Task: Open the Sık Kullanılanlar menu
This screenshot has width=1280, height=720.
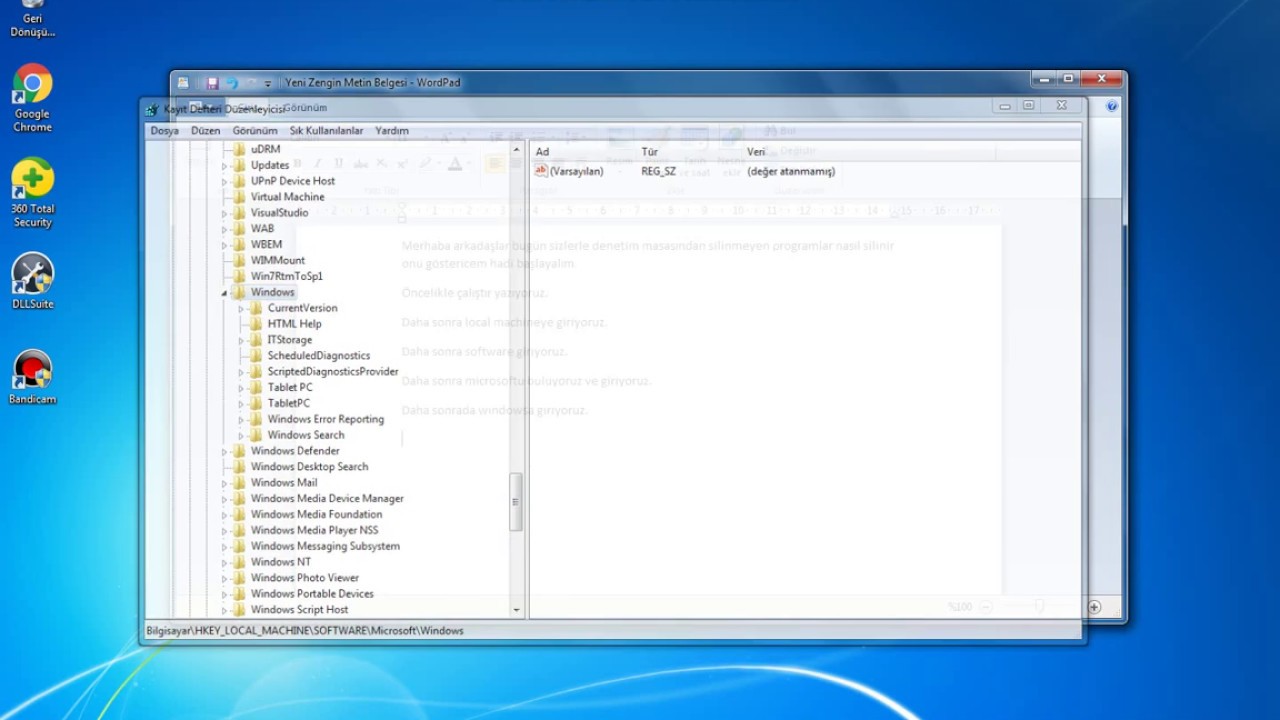Action: coord(326,131)
